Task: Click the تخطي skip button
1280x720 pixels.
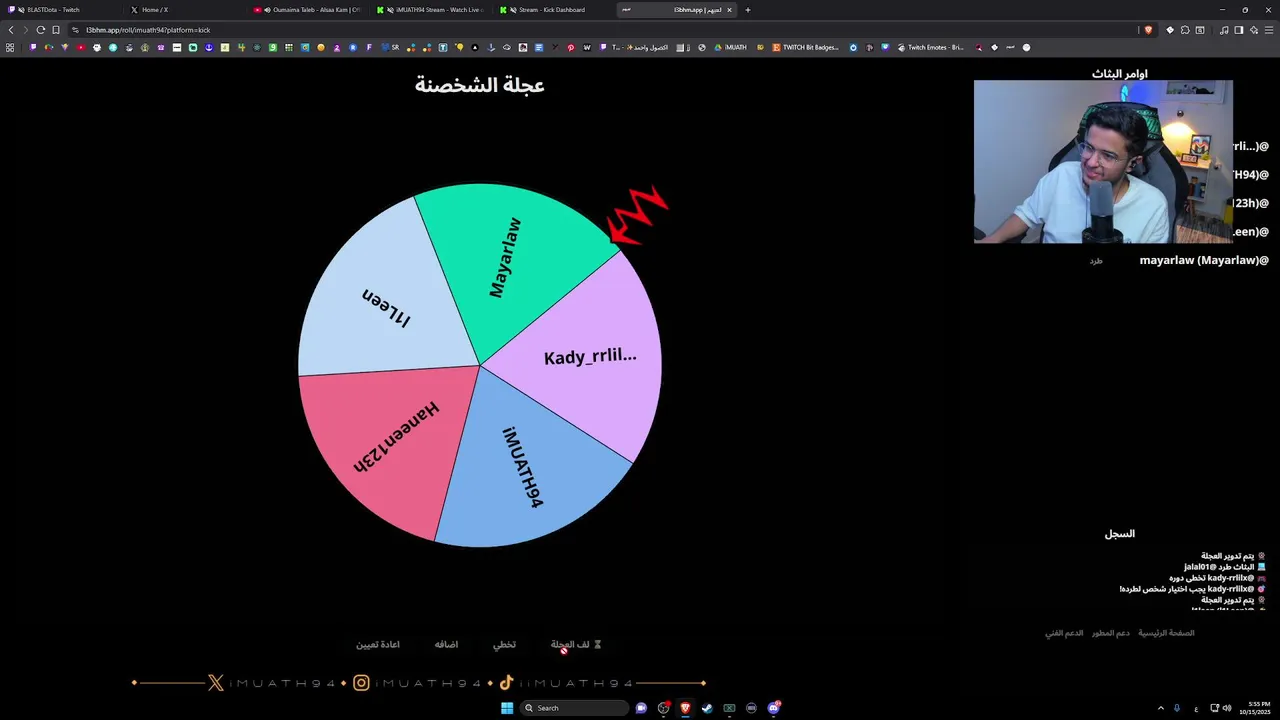Action: pos(504,645)
